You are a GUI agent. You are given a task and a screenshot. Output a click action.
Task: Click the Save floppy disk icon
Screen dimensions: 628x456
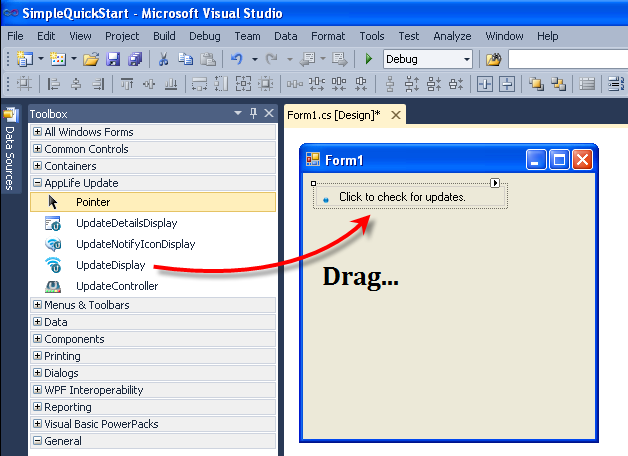point(113,59)
